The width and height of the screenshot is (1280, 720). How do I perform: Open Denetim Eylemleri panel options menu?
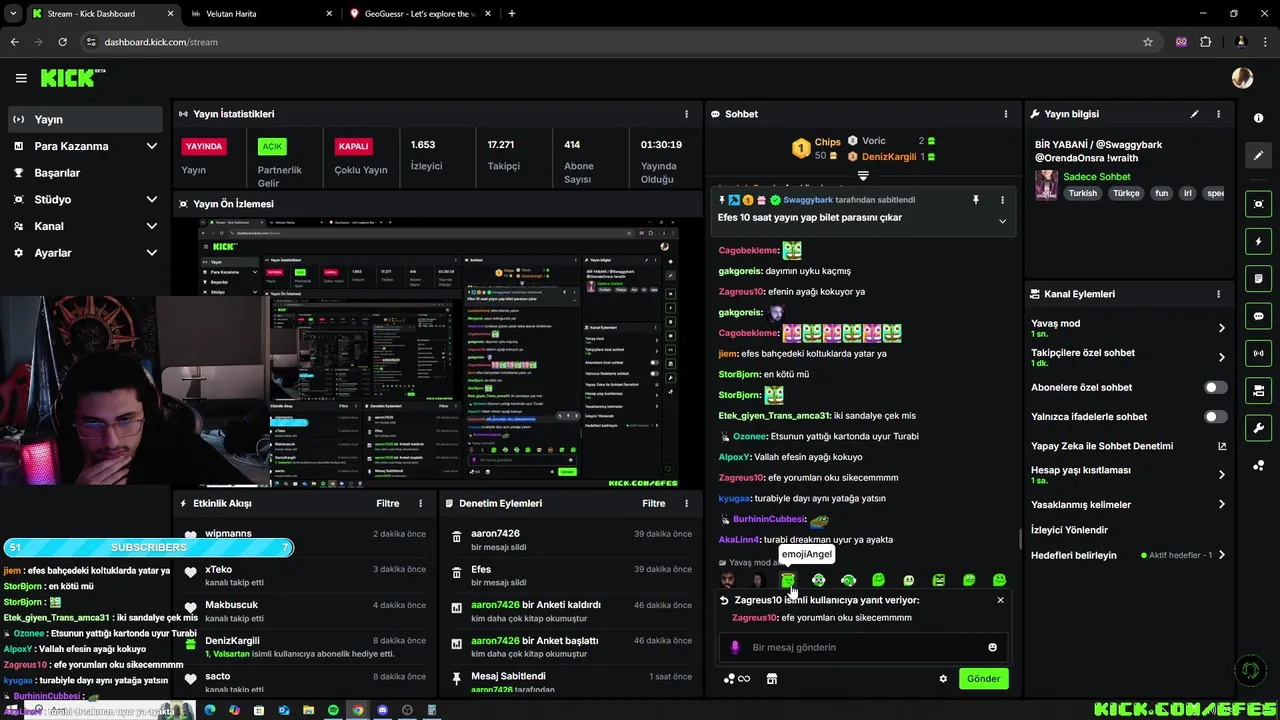point(686,503)
